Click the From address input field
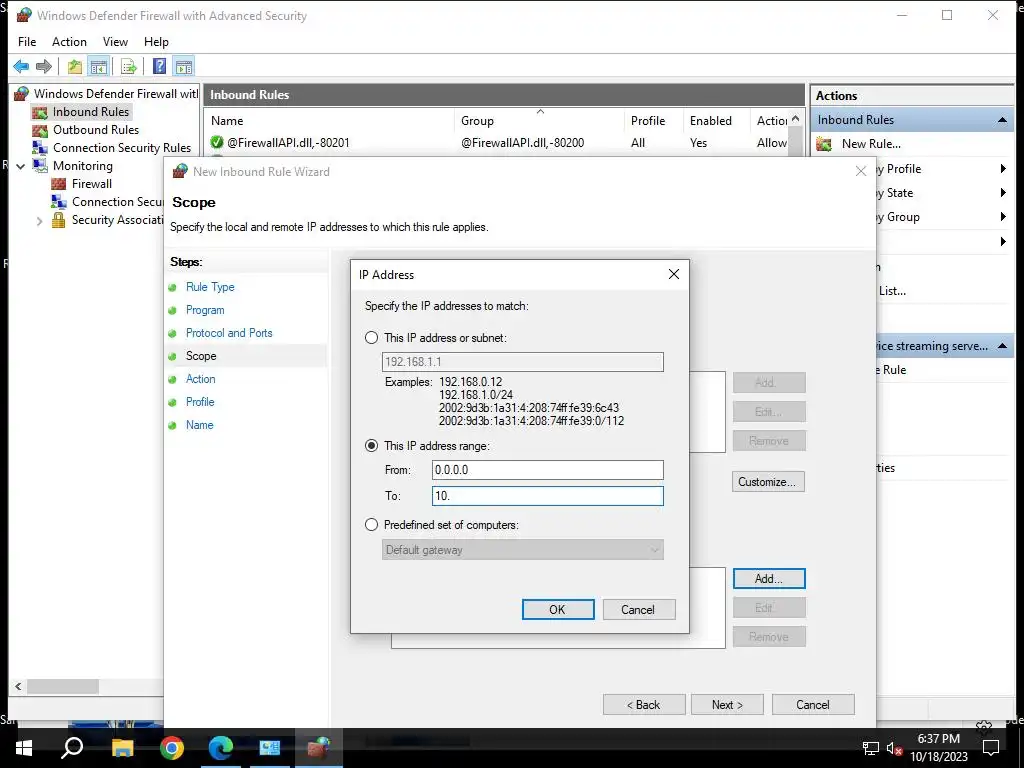The image size is (1024, 768). pyautogui.click(x=547, y=470)
